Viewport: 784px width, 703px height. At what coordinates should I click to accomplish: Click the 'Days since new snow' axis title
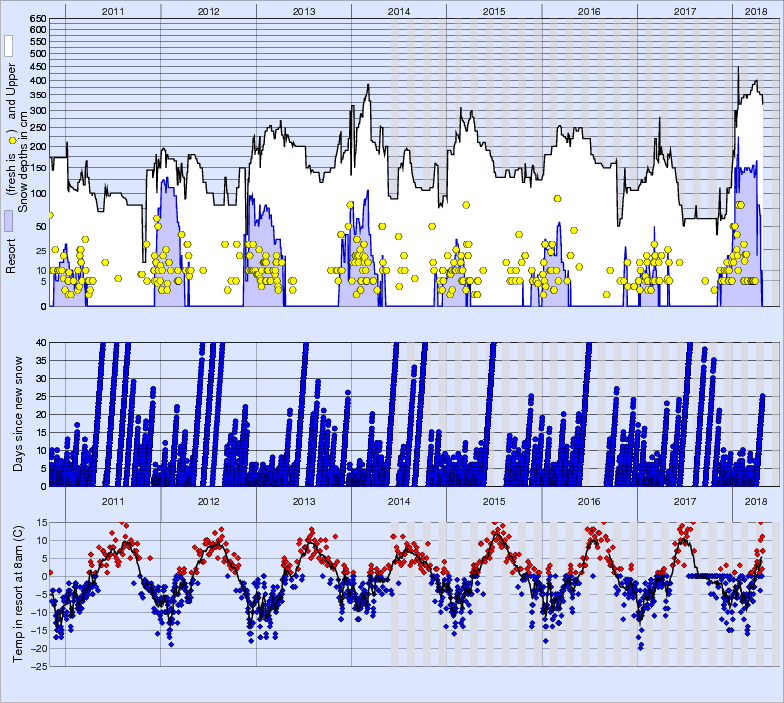(21, 414)
